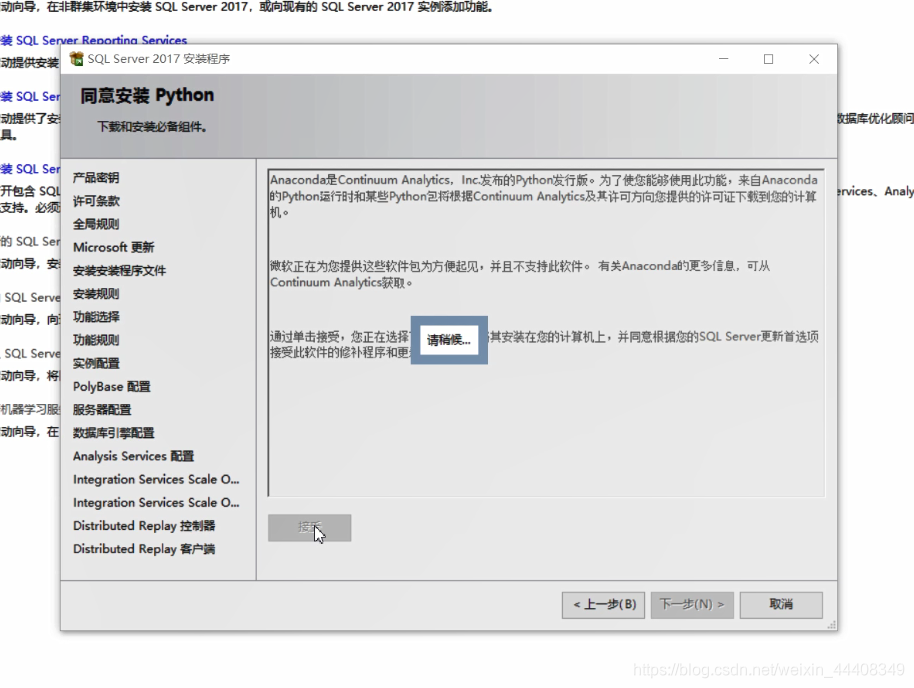Cancel setup with 取消 button
This screenshot has height=688, width=914.
pyautogui.click(x=781, y=605)
